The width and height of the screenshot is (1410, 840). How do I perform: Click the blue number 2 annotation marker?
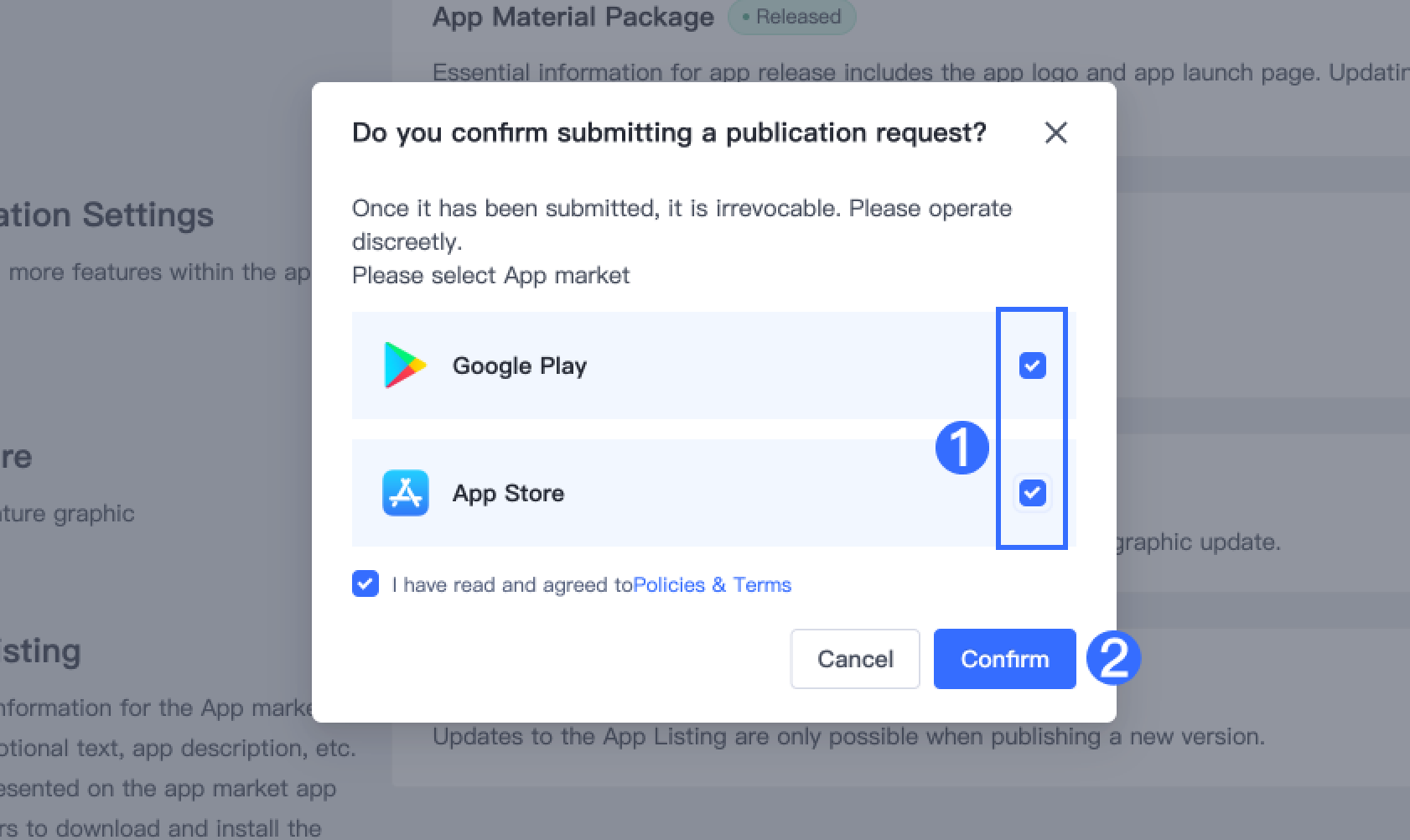(1113, 658)
